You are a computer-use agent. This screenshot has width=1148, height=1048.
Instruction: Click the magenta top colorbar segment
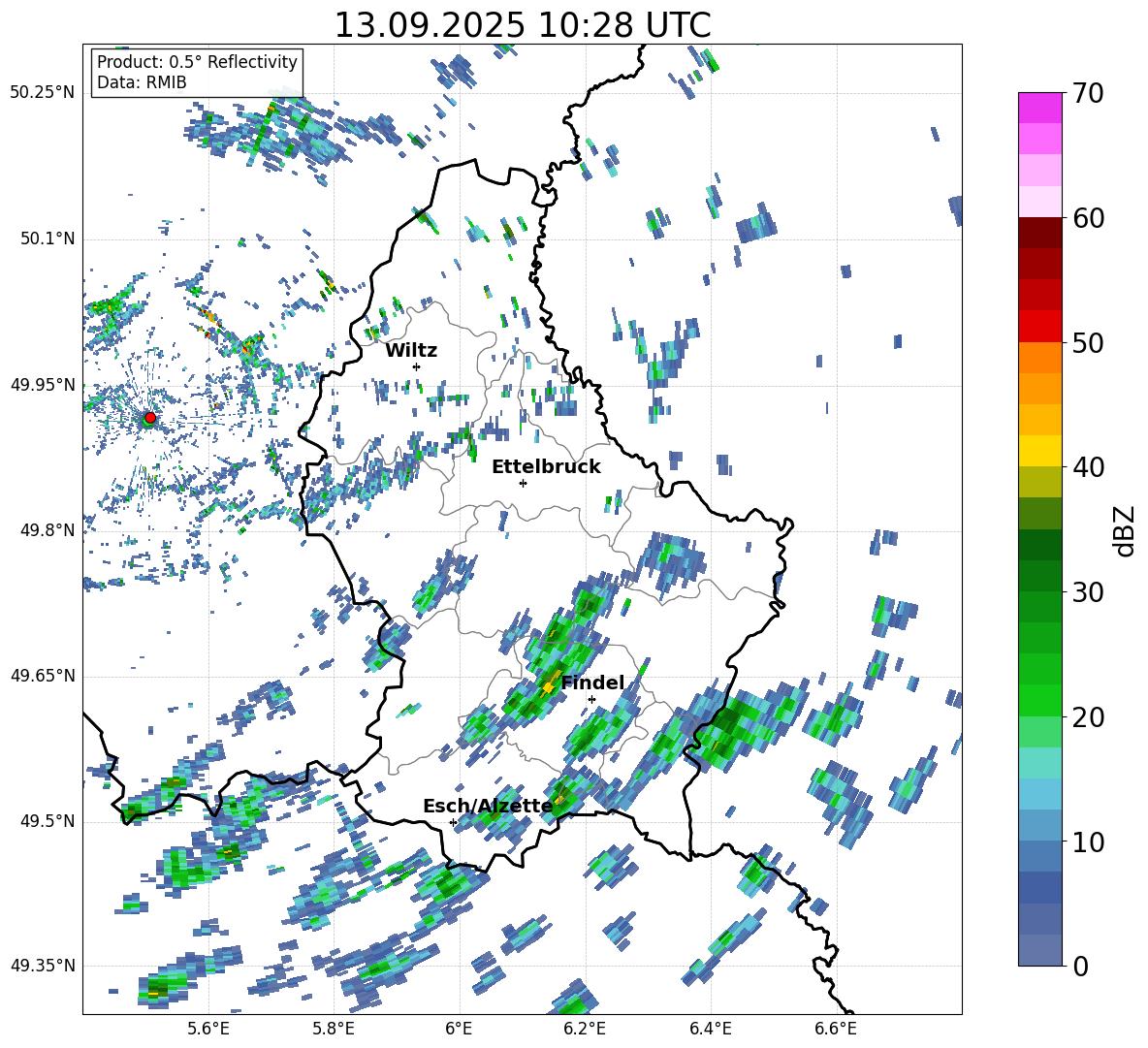pyautogui.click(x=1039, y=109)
